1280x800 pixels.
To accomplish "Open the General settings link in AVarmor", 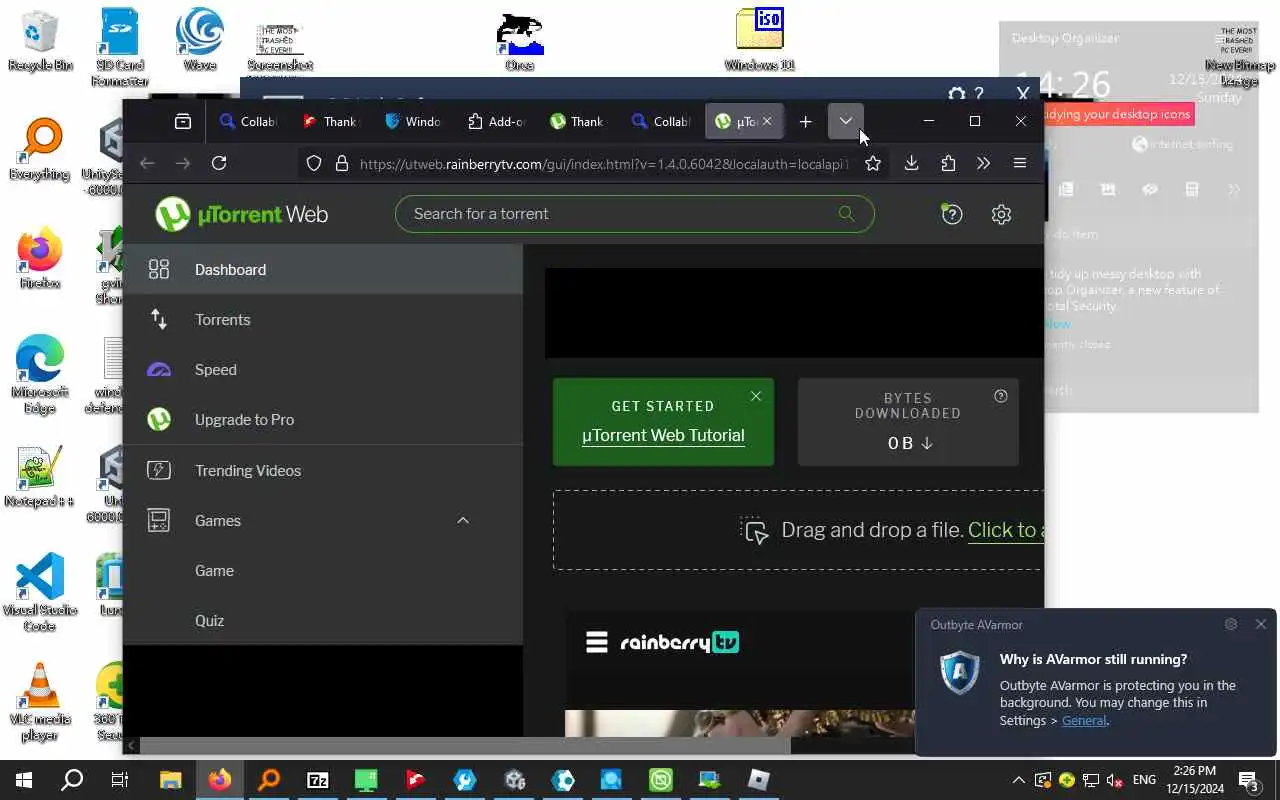I will (1084, 720).
